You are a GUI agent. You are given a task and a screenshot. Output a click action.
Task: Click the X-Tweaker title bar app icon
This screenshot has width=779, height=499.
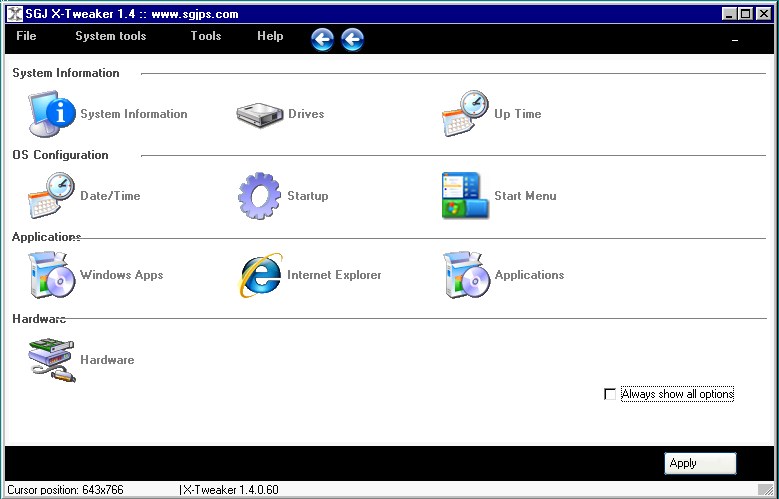pos(15,13)
